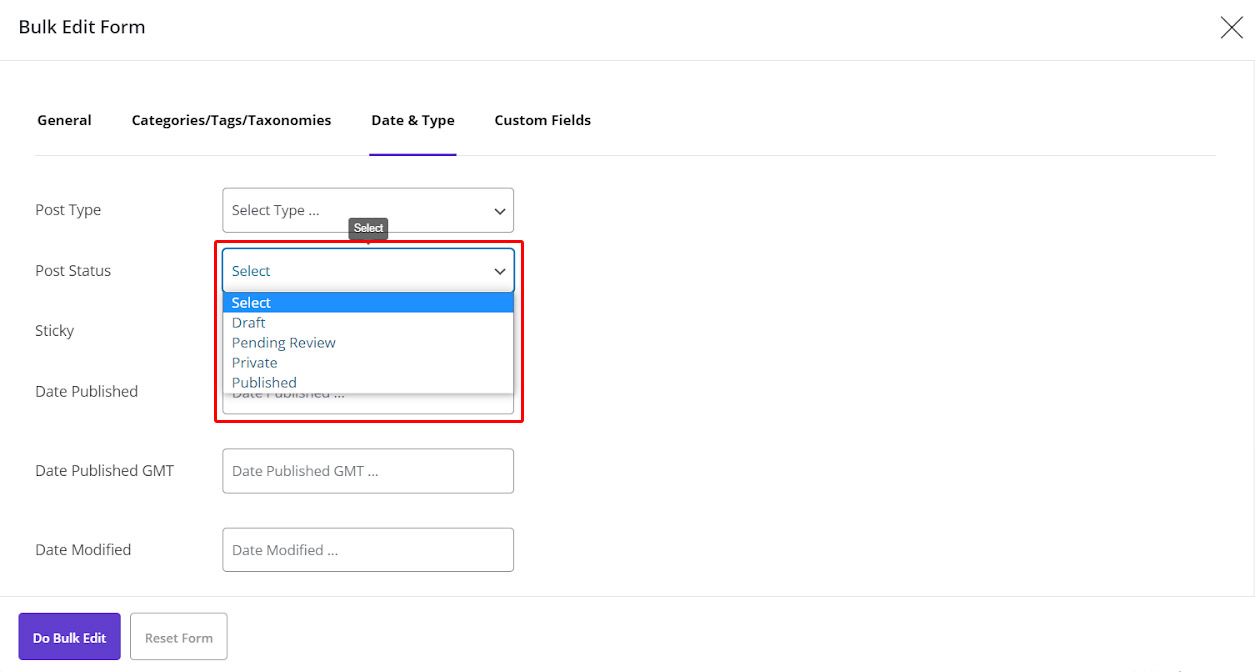The width and height of the screenshot is (1255, 672).
Task: Click the Post Status field label
Action: (72, 270)
